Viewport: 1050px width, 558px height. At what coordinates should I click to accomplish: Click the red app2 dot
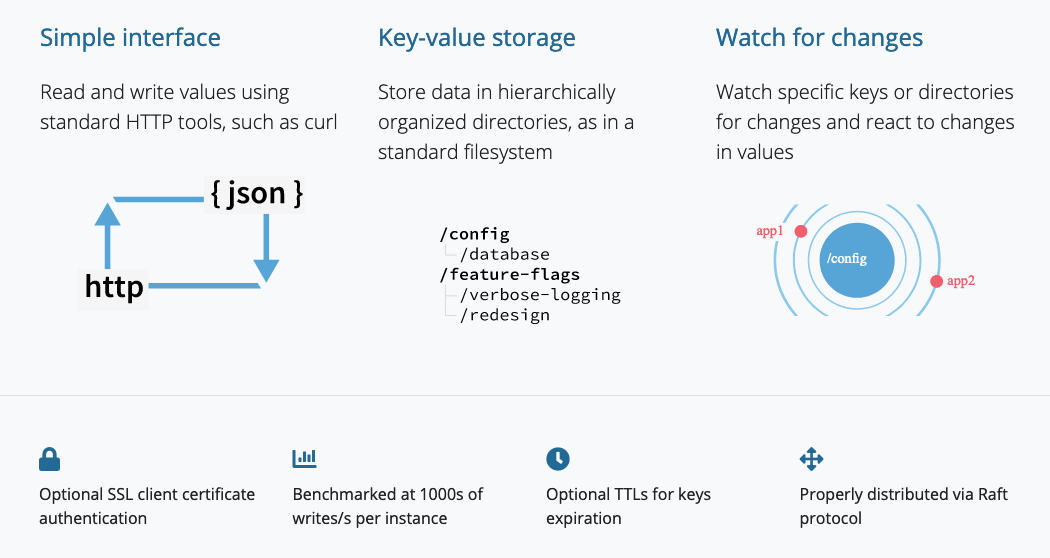coord(936,281)
